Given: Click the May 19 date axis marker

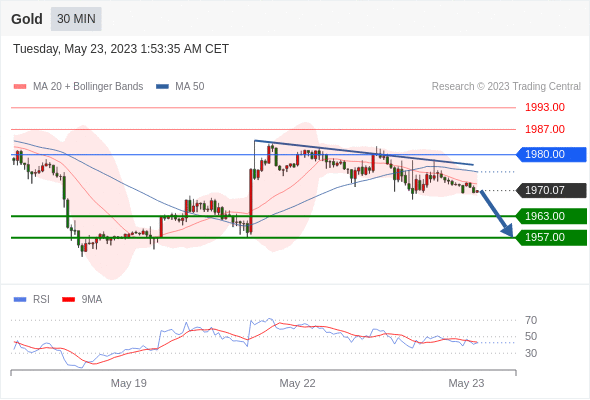Looking at the screenshot, I should tap(129, 383).
